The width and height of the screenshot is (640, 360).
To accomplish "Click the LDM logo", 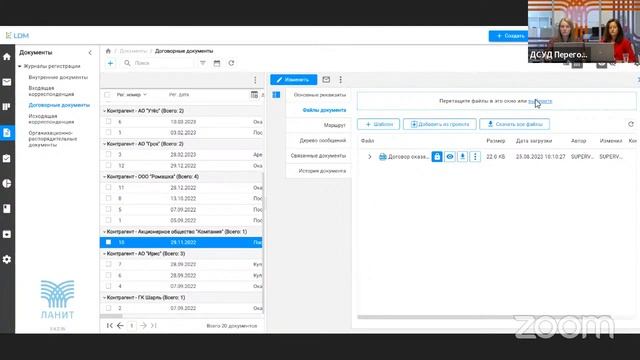I will (x=17, y=36).
